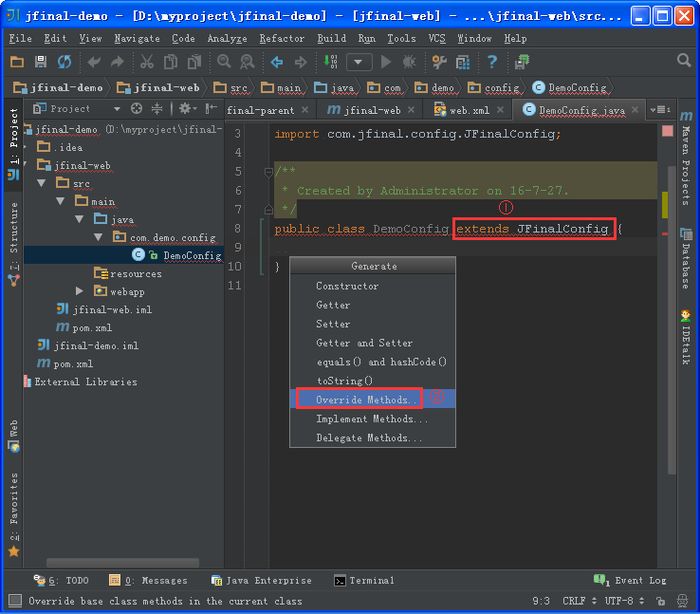Screen dimensions: 700x614
Task: Toggle tool window bars corner icon
Action: pos(15,601)
